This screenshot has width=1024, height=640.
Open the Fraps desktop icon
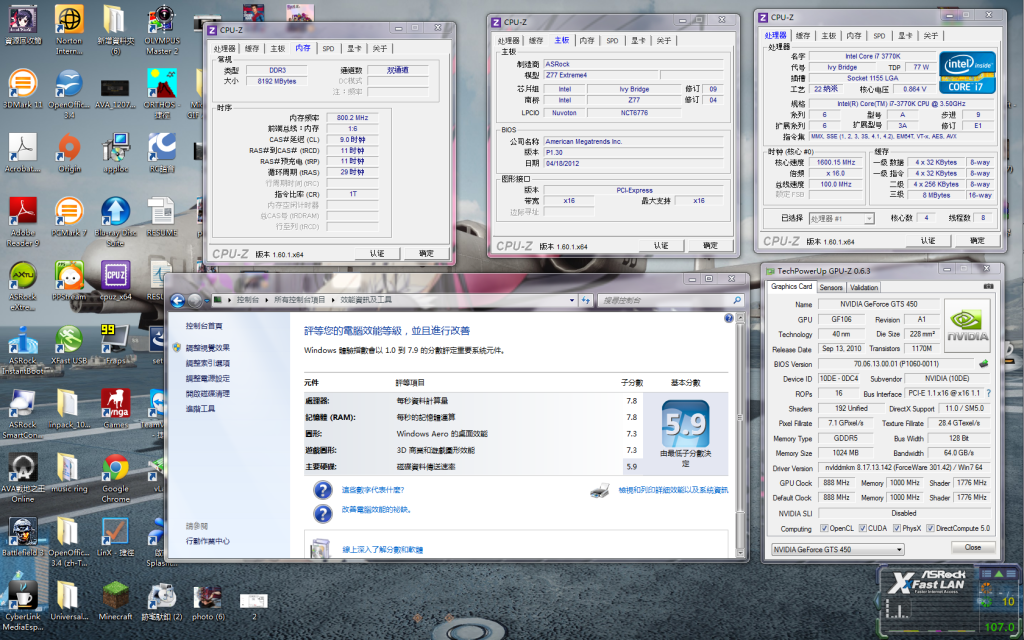115,344
